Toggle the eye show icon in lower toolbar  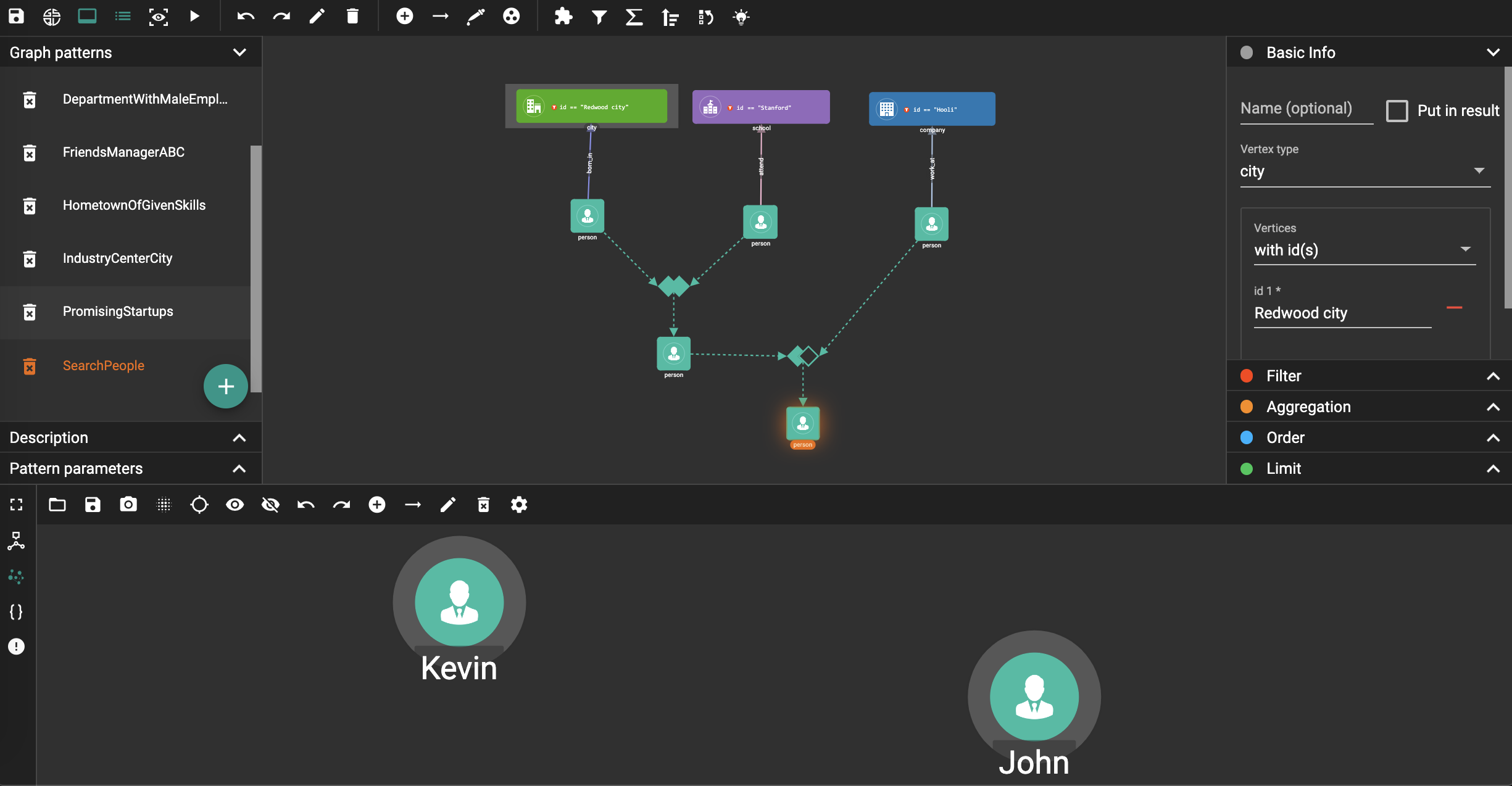point(235,505)
